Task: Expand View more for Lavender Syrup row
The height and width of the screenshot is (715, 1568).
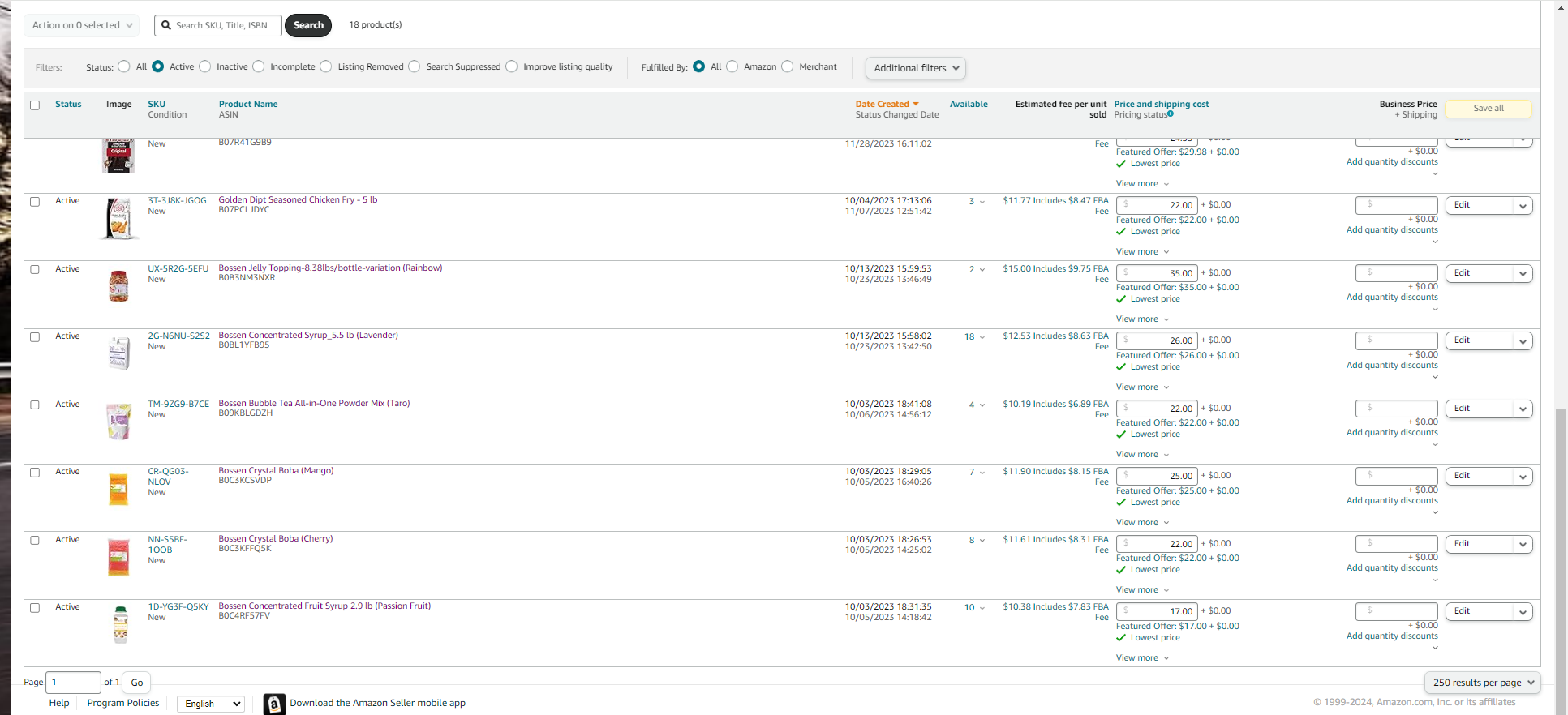Action: pyautogui.click(x=1142, y=387)
